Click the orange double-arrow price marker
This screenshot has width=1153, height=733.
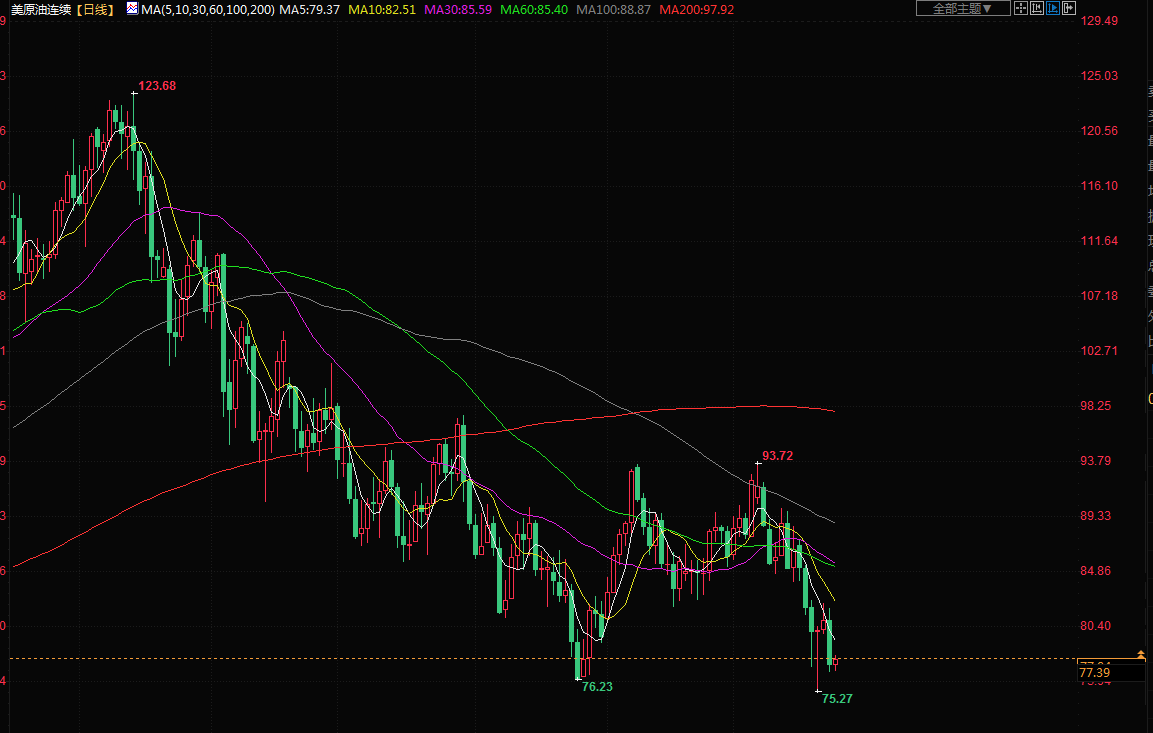pos(1141,654)
